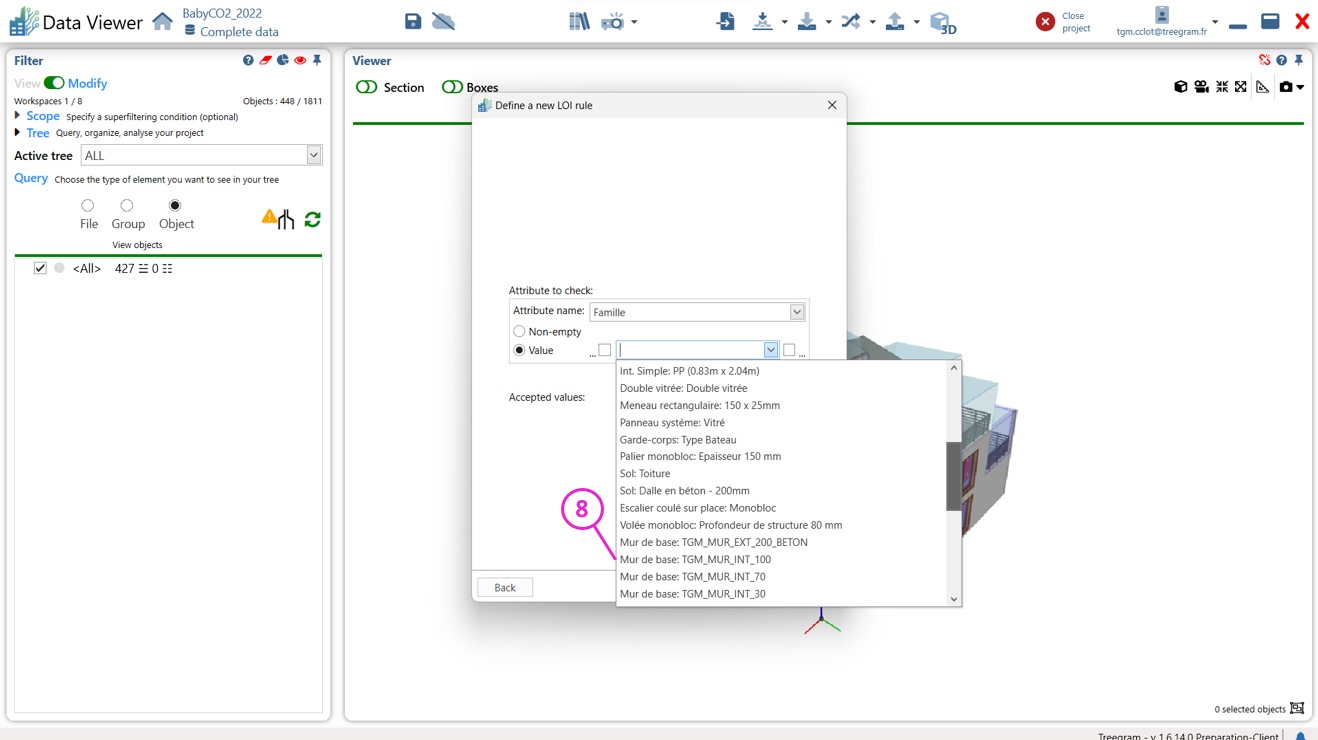Click the 3D view cube icon

tap(942, 22)
